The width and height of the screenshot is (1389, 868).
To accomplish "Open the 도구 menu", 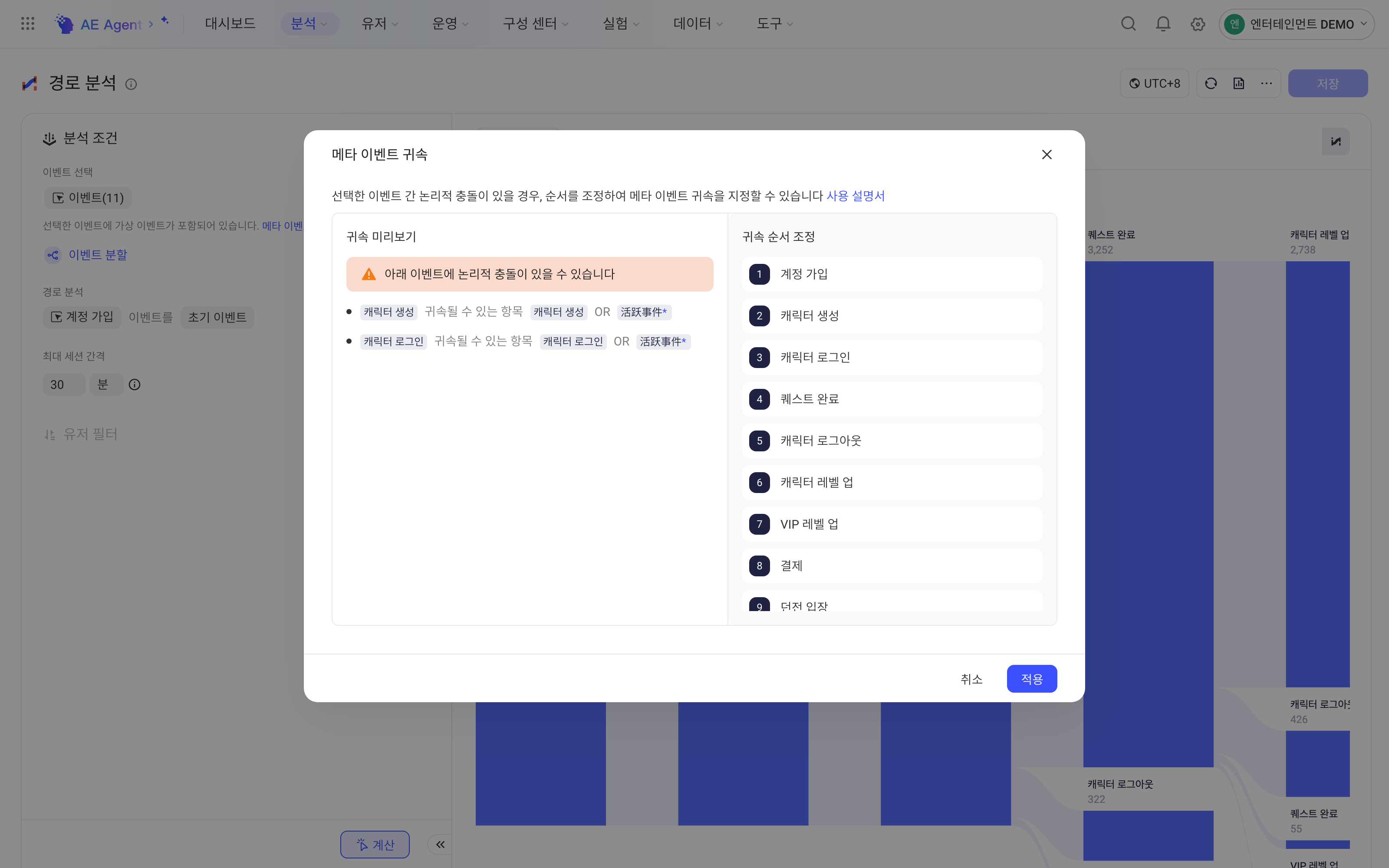I will click(774, 23).
